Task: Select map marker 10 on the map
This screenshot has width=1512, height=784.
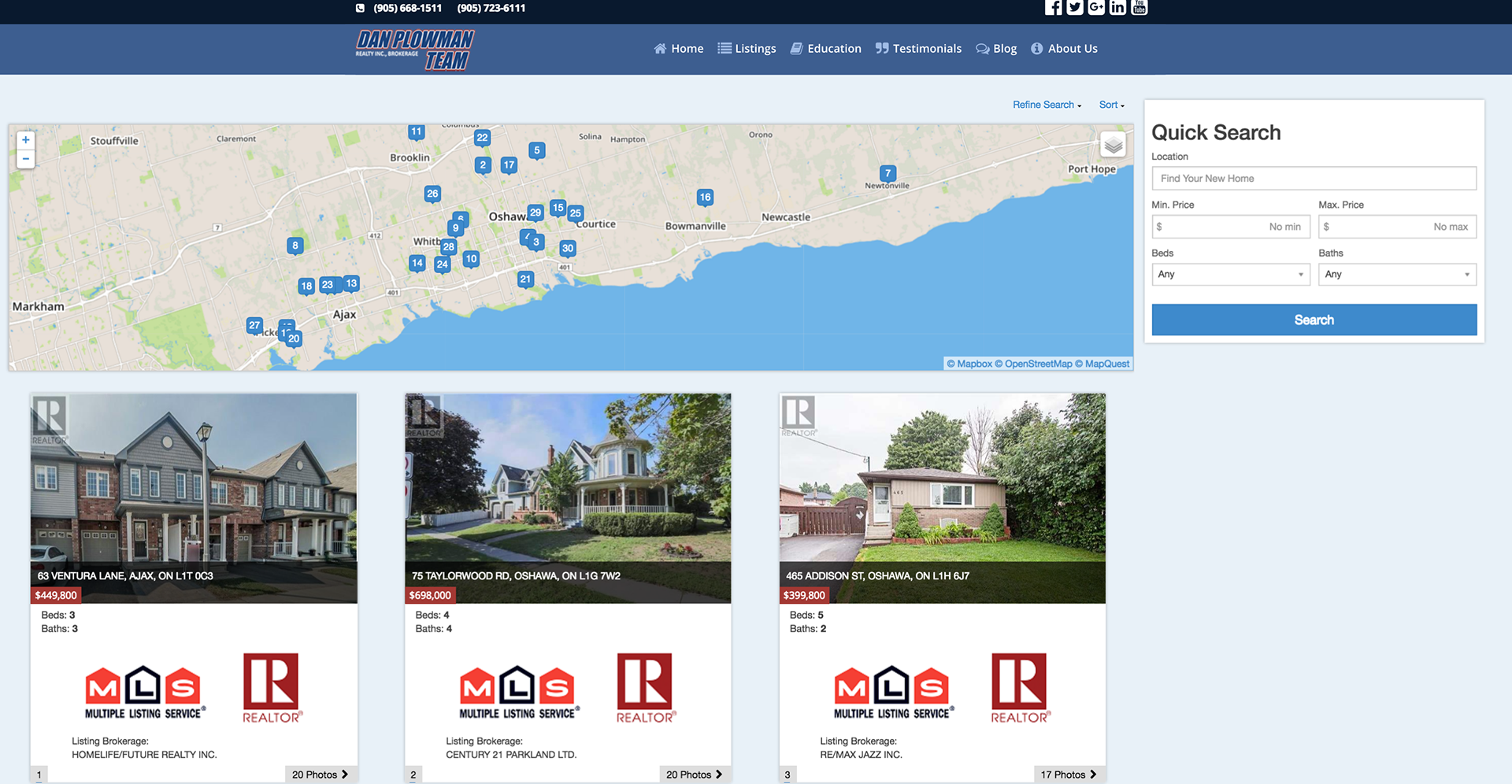Action: pyautogui.click(x=471, y=259)
